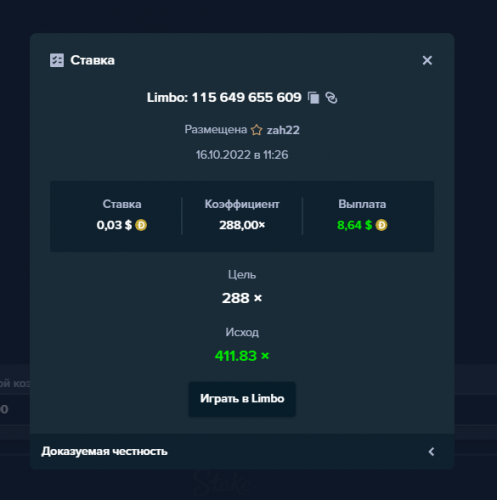Screen dimensions: 497x500
Task: Click the Dogecoin icon beside 0,03 $
Action: (141, 225)
